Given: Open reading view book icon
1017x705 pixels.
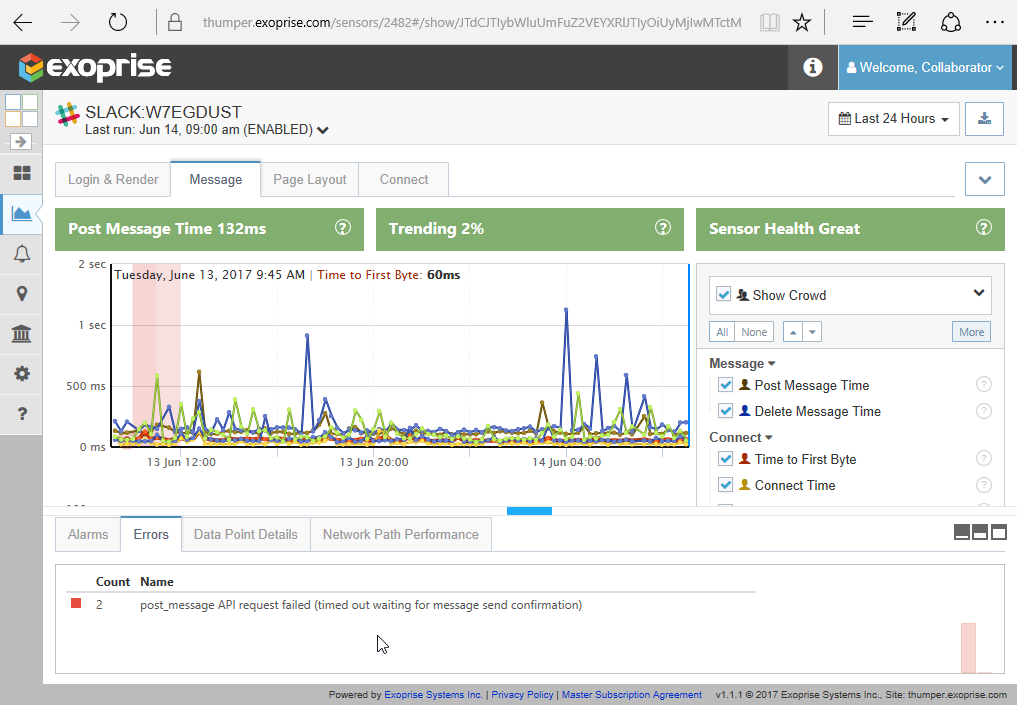Looking at the screenshot, I should coord(770,23).
